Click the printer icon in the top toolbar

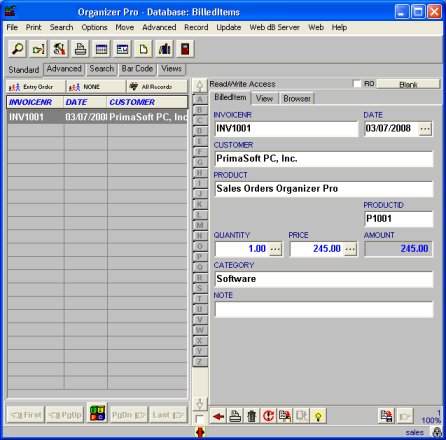(80, 49)
